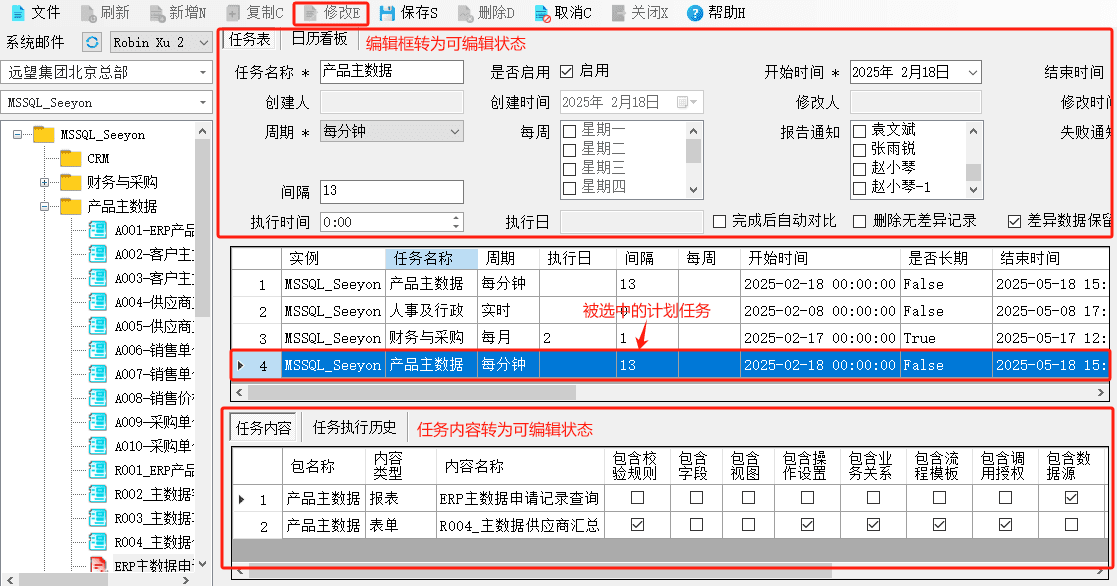This screenshot has height=586, width=1117.
Task: Toggle the 启用 enabled checkbox
Action: point(567,71)
